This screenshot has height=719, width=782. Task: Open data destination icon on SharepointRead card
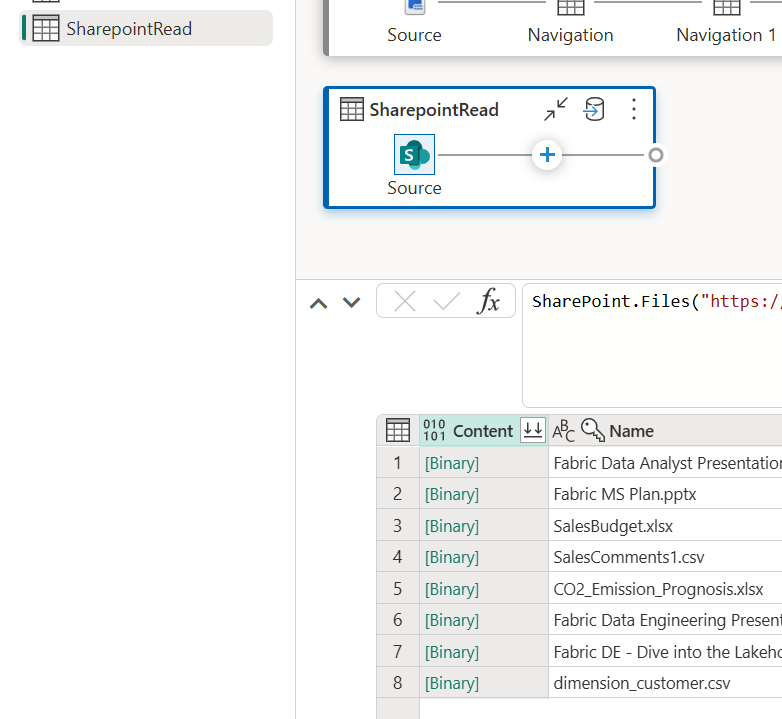coord(594,109)
